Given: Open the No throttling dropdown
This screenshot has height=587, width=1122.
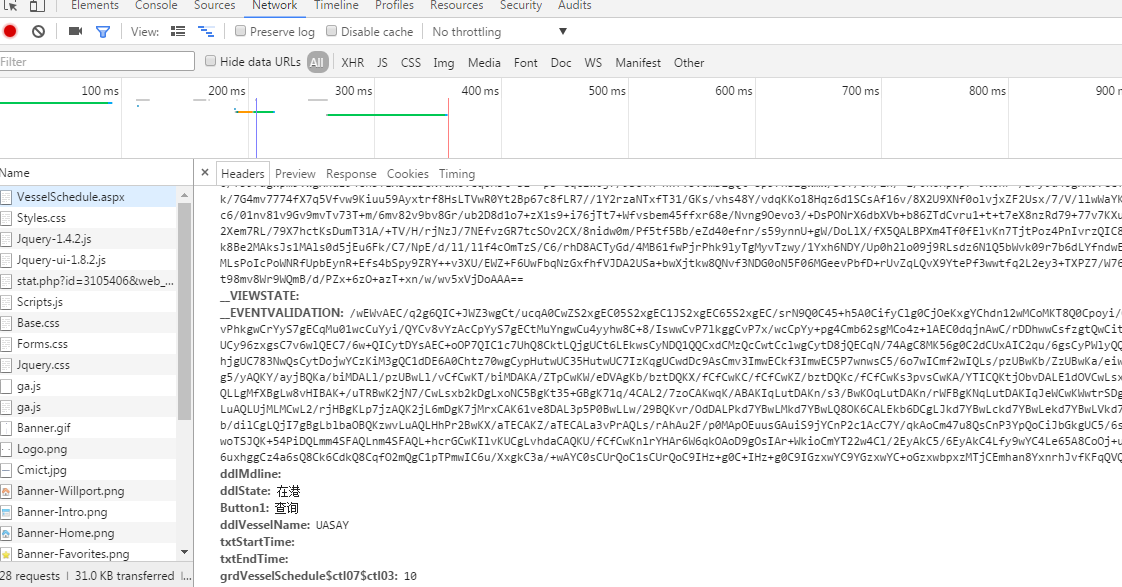Looking at the screenshot, I should click(x=499, y=31).
